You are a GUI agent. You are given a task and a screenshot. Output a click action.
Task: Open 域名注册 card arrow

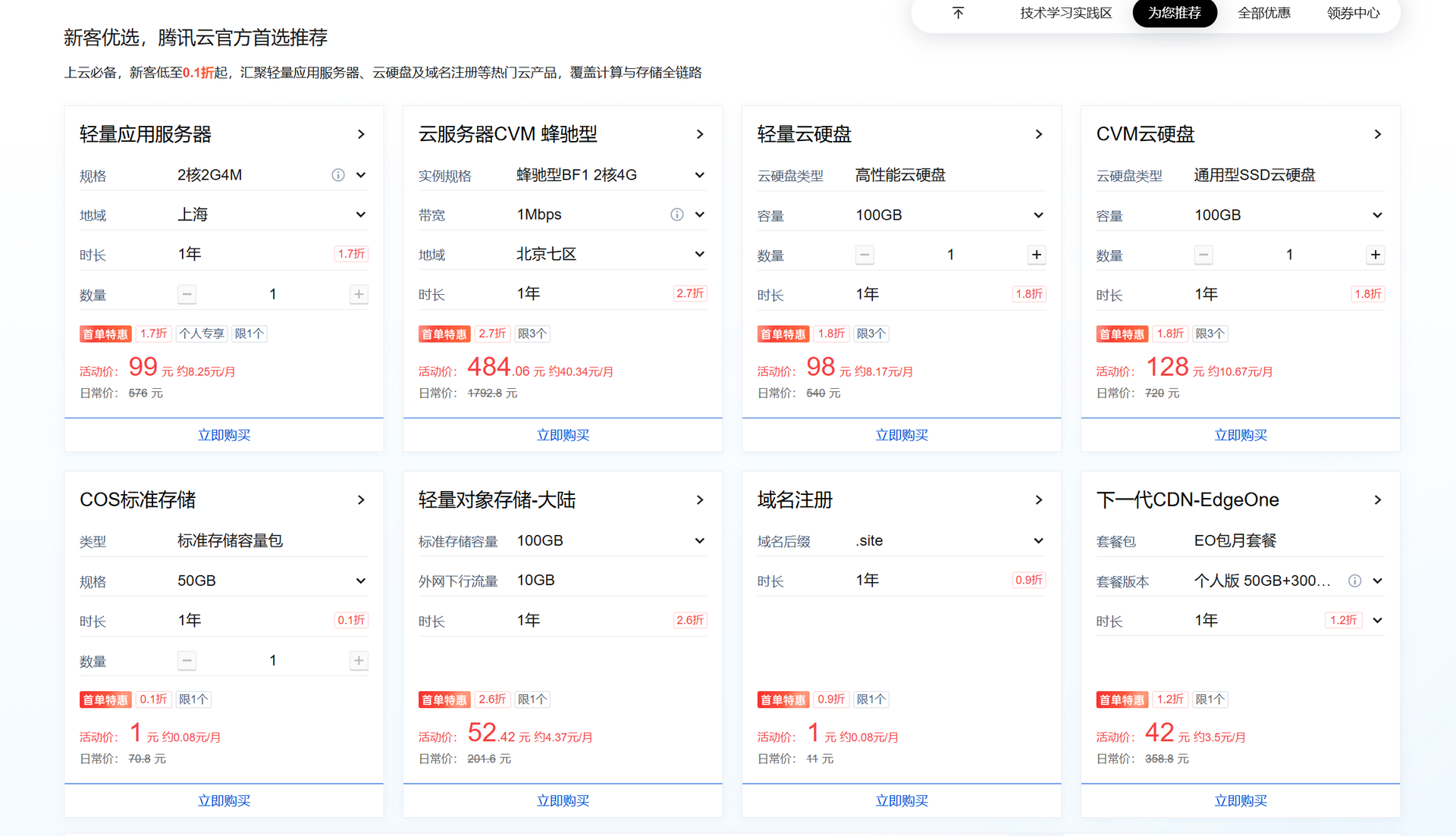click(1039, 500)
